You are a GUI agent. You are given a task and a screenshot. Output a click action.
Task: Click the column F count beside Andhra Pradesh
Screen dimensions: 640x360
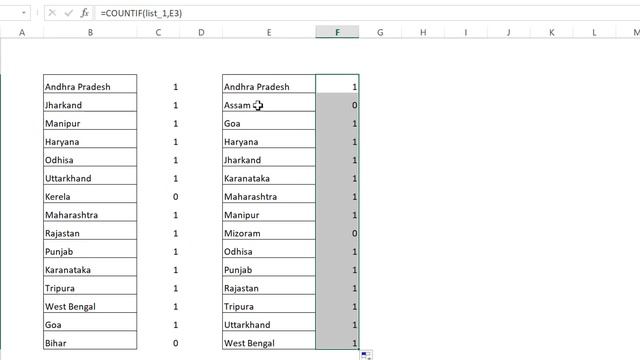338,84
